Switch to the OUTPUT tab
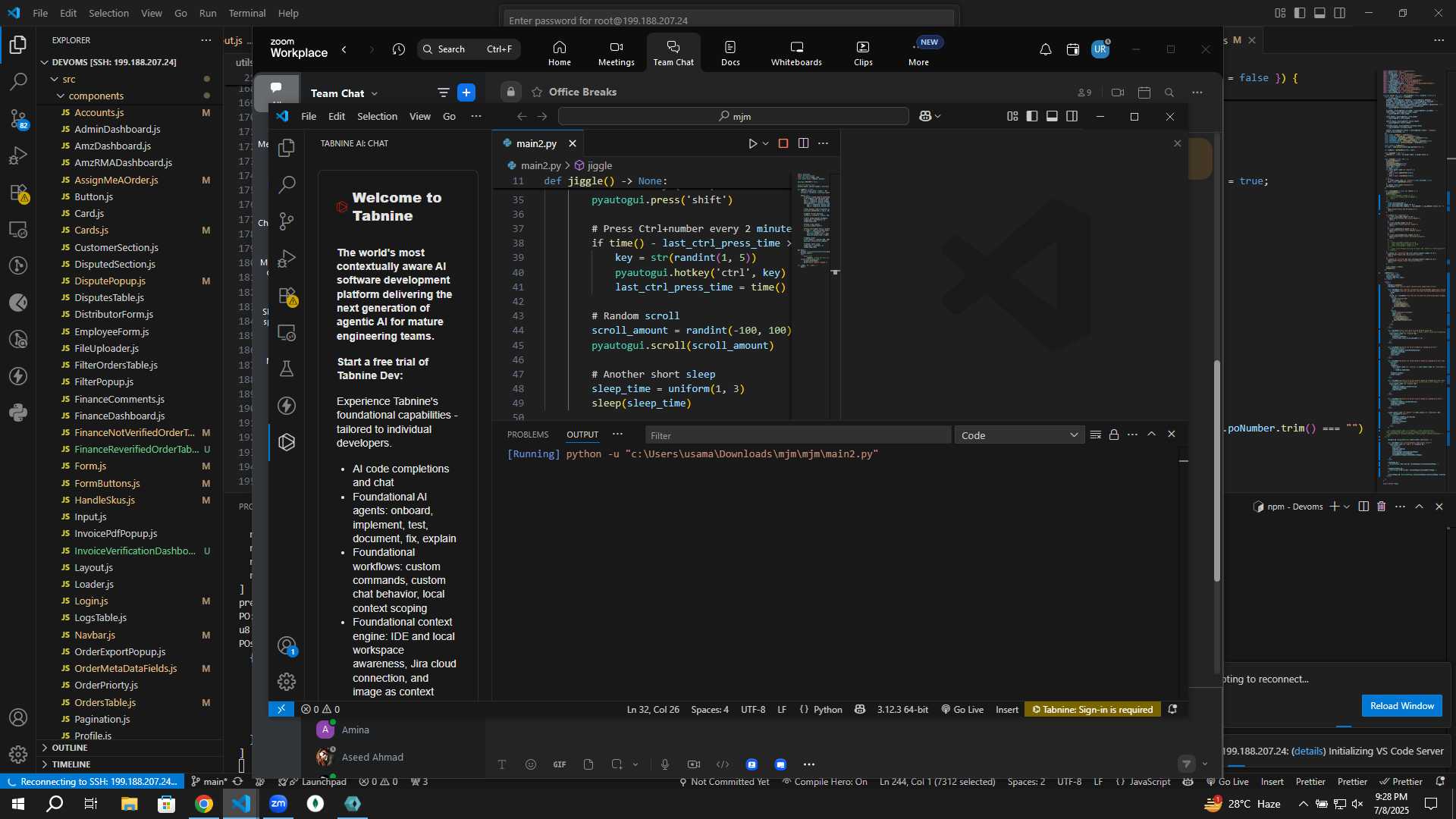 click(582, 435)
